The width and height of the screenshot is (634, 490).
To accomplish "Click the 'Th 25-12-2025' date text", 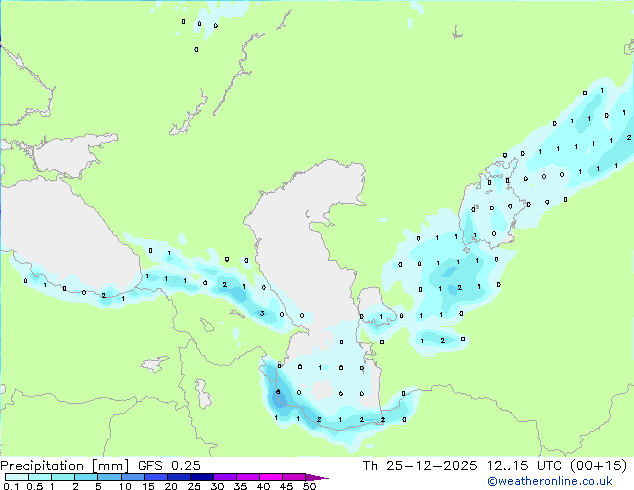I will point(420,466).
